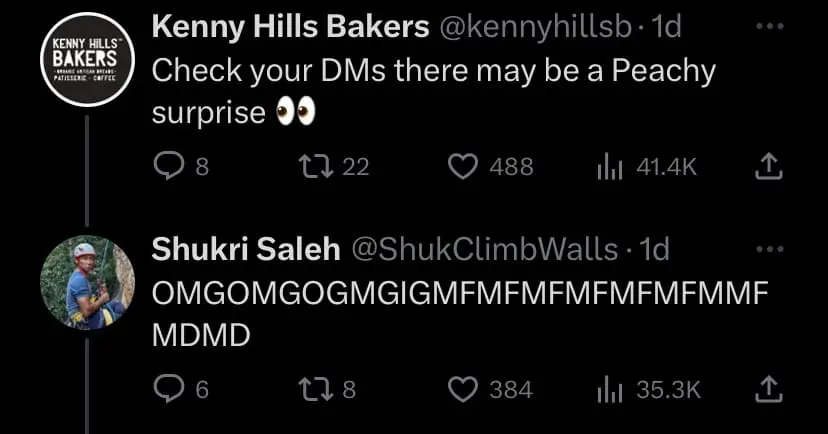Open Kenny Hills Bakers profile picture
The image size is (828, 434).
pos(86,59)
